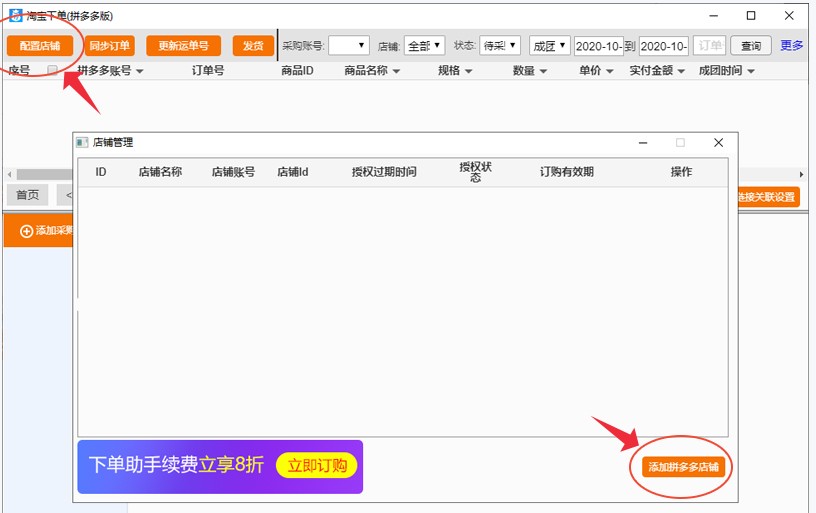The image size is (816, 513).
Task: Open the 店铺 dropdown showing 全部
Action: point(424,46)
